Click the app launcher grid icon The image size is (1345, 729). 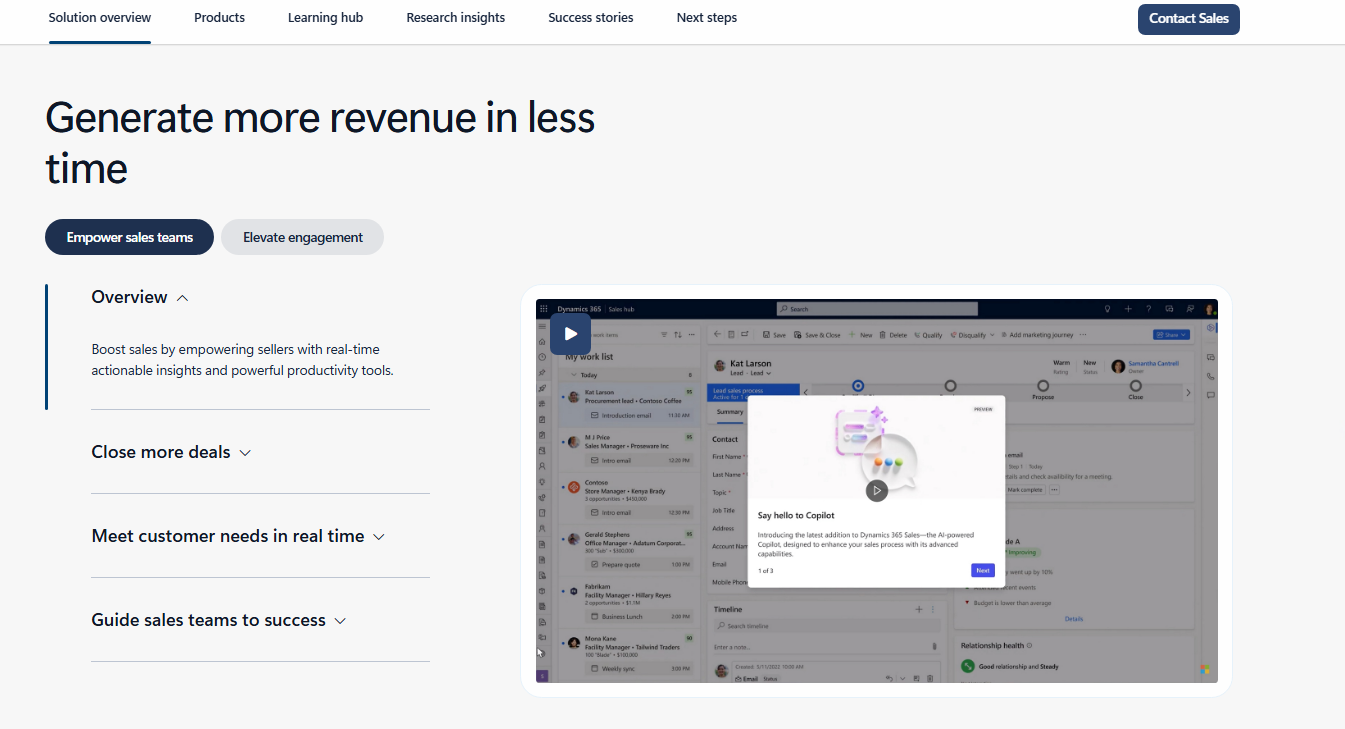click(543, 309)
